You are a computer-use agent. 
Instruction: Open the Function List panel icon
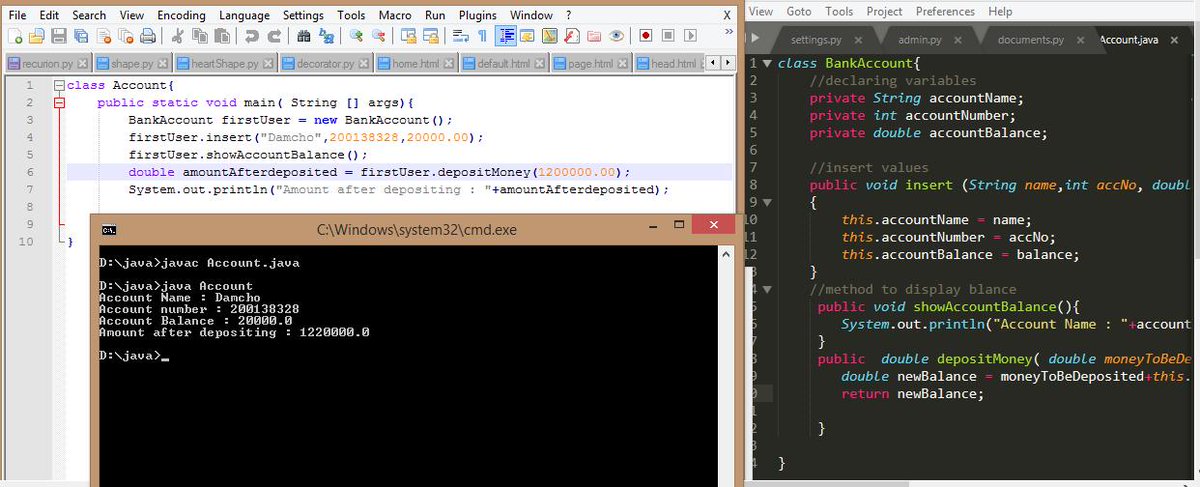[570, 36]
